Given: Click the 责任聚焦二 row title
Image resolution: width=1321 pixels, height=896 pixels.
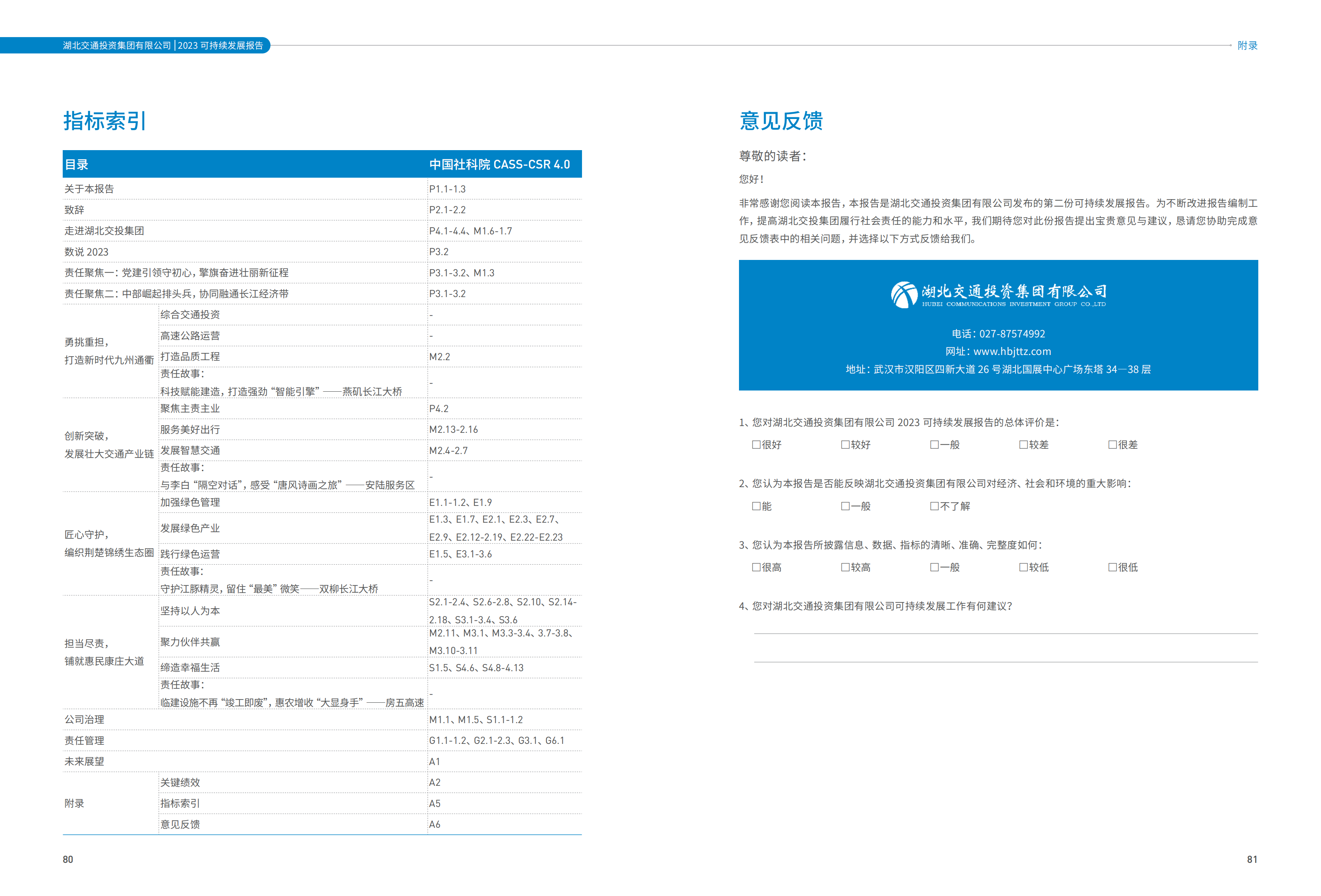Looking at the screenshot, I should (x=176, y=294).
